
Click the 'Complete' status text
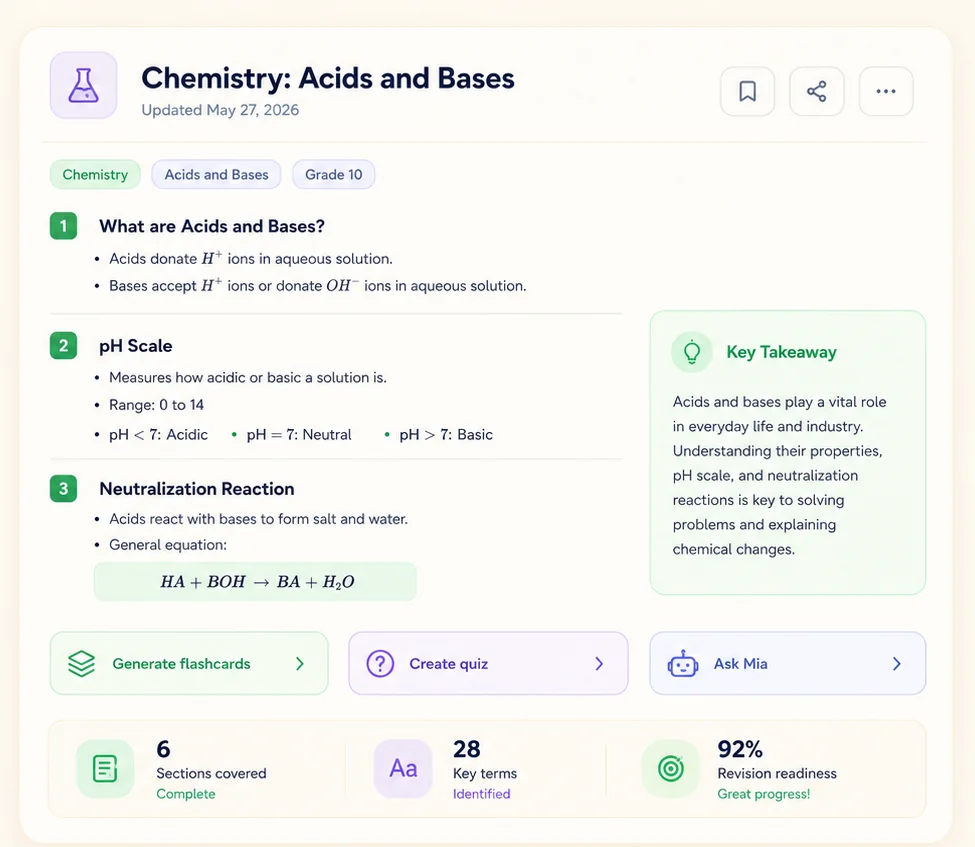point(186,794)
